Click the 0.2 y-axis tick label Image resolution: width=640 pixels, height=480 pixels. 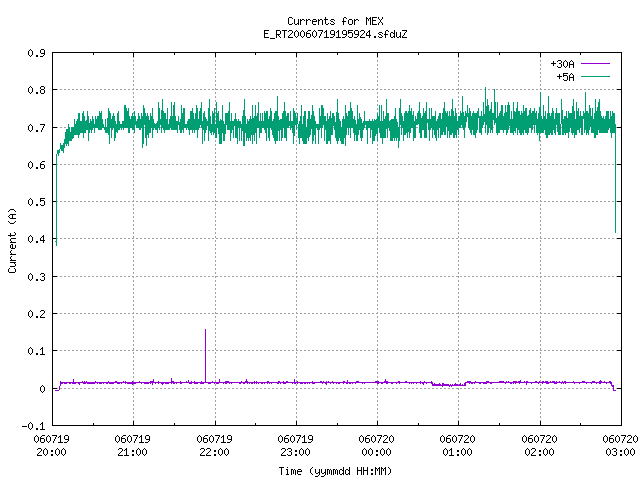[x=36, y=314]
